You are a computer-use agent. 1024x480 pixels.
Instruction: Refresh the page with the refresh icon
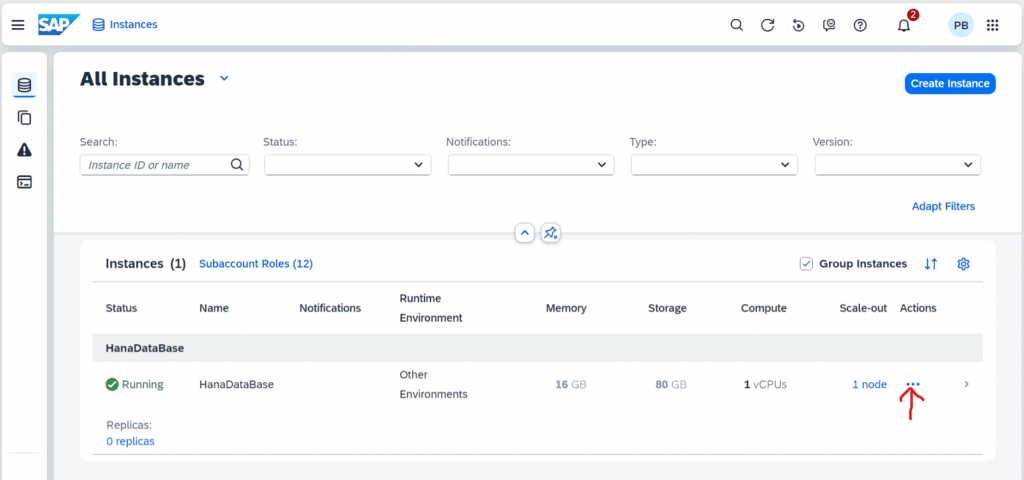pyautogui.click(x=767, y=25)
